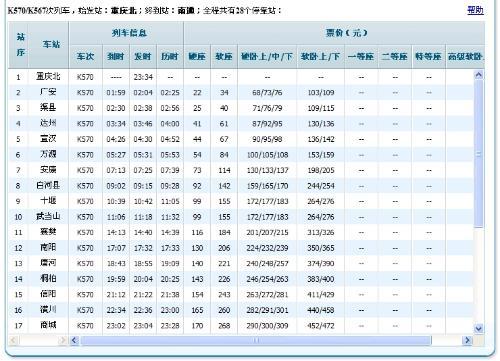This screenshot has width=500, height=361.
Task: Click the vertical scrollbar thumb
Action: click(479, 154)
